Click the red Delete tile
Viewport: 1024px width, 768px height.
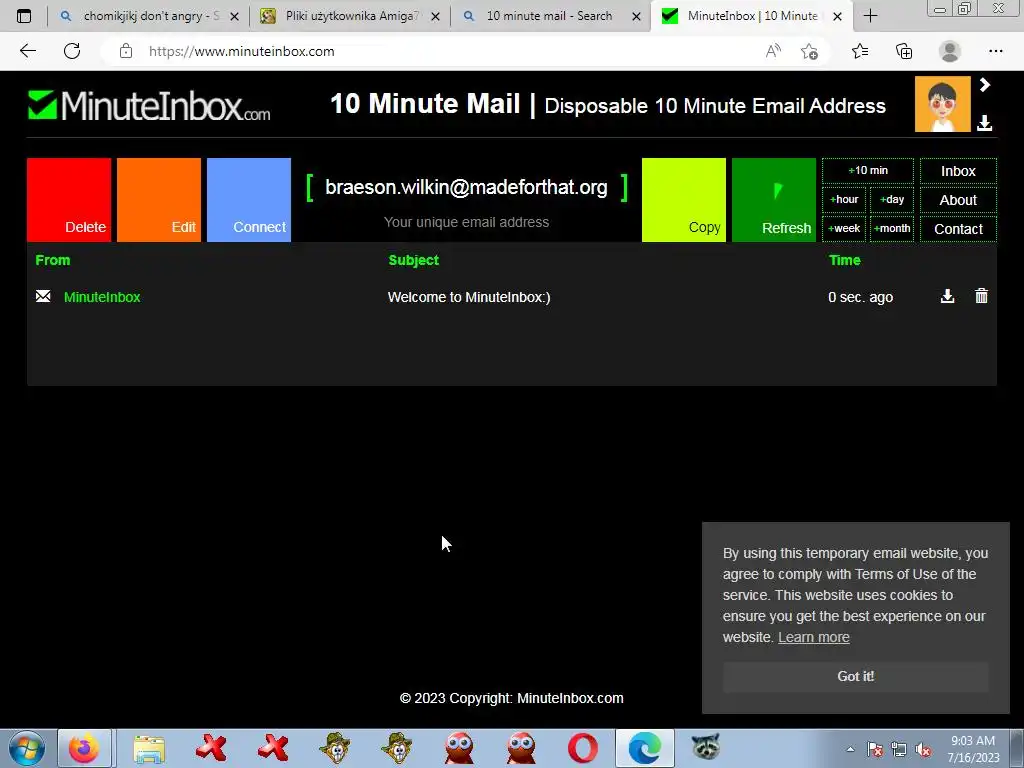[x=69, y=200]
